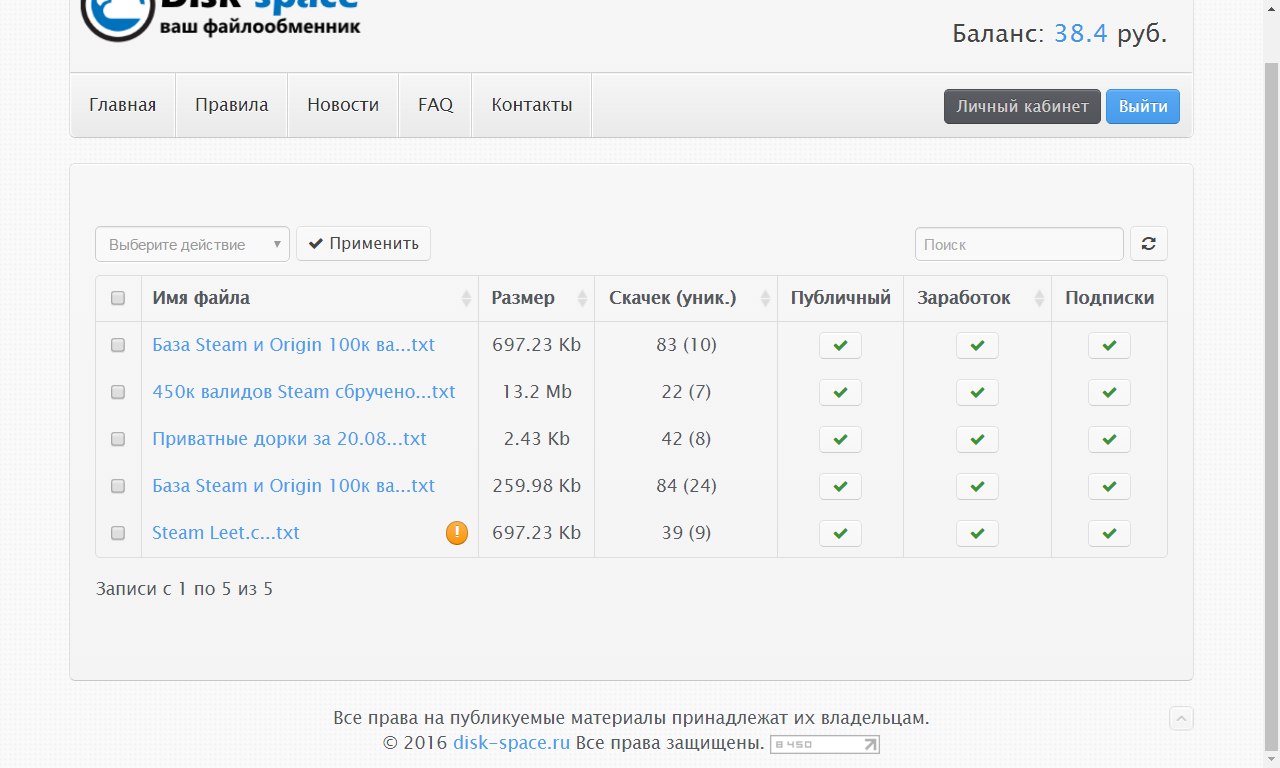Screen dimensions: 1280x768
Task: Toggle Подписки for Приватные дорки file
Action: click(x=1109, y=440)
